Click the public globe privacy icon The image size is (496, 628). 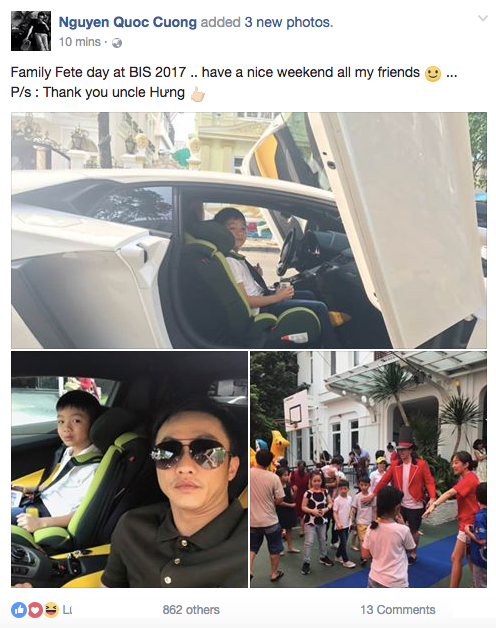pos(117,42)
